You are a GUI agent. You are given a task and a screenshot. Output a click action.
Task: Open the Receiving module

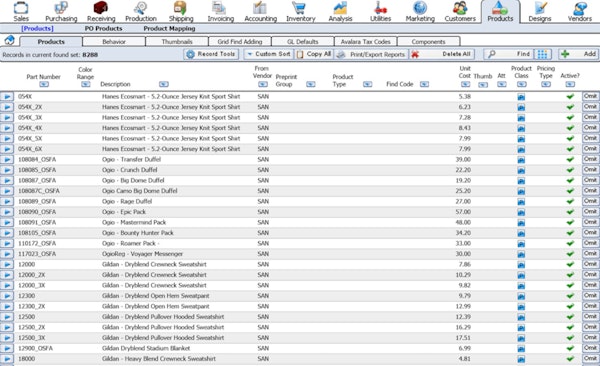pyautogui.click(x=101, y=11)
